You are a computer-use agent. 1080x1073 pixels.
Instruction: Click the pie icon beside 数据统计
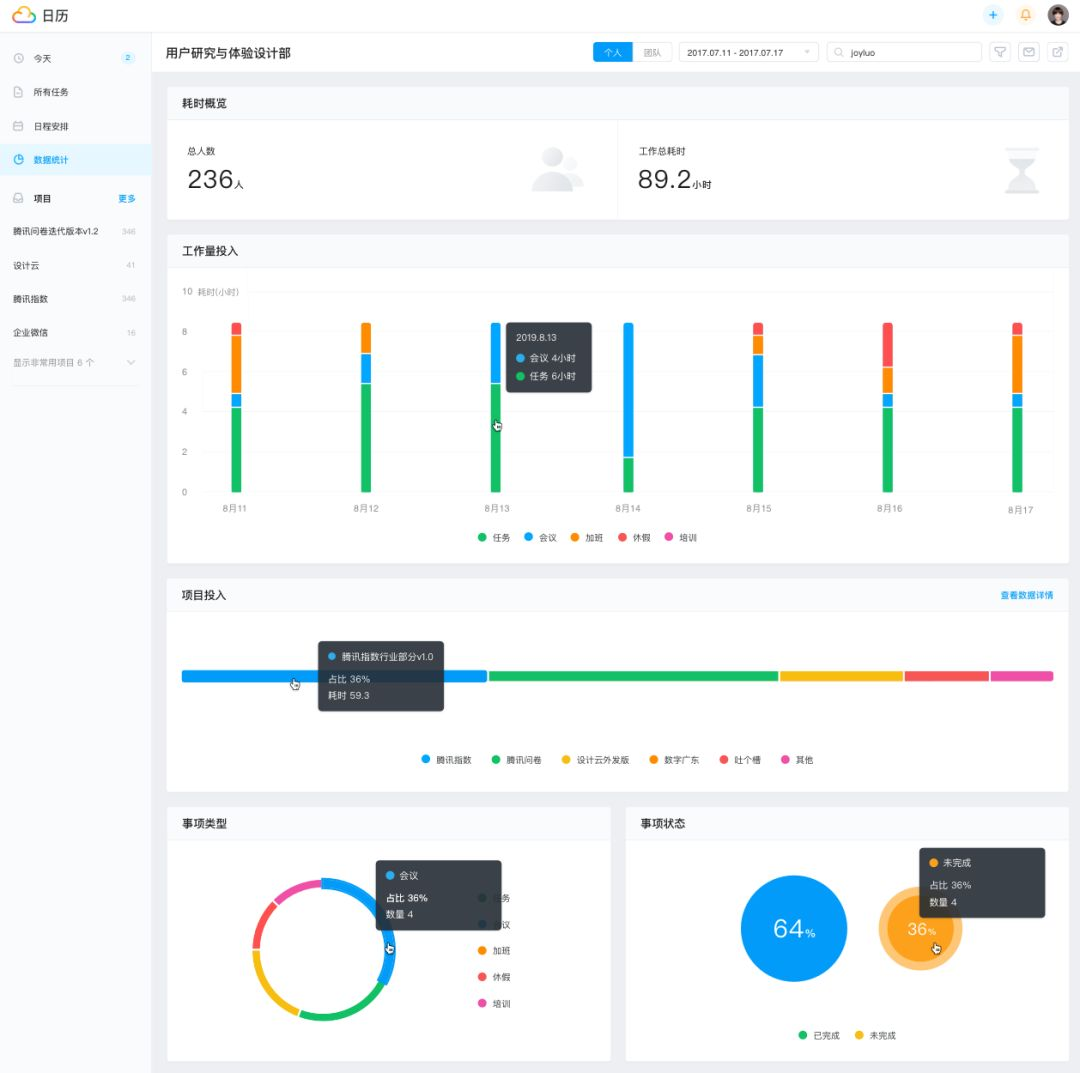tap(19, 159)
